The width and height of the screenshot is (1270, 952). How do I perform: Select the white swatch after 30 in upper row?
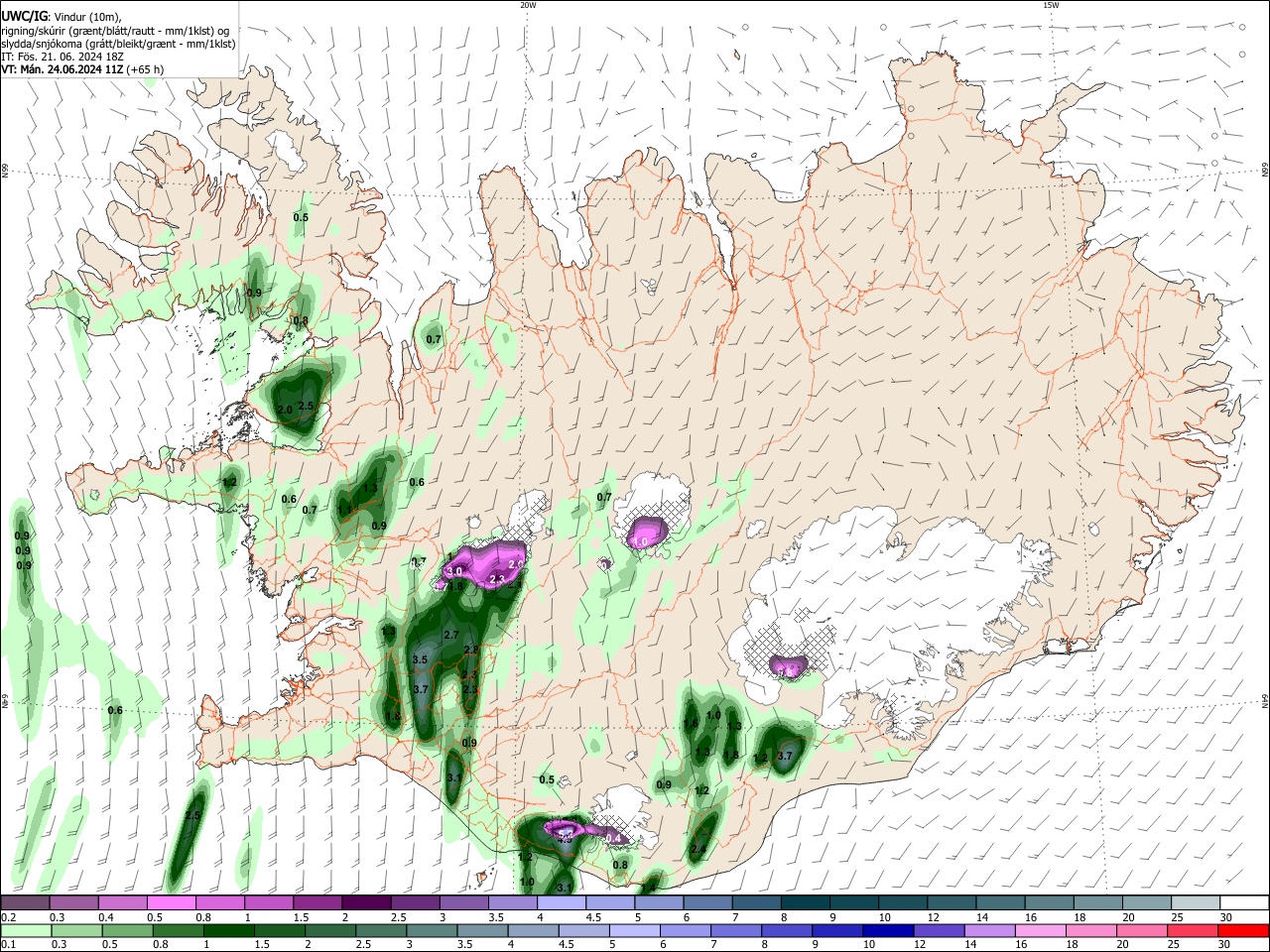click(x=1245, y=903)
